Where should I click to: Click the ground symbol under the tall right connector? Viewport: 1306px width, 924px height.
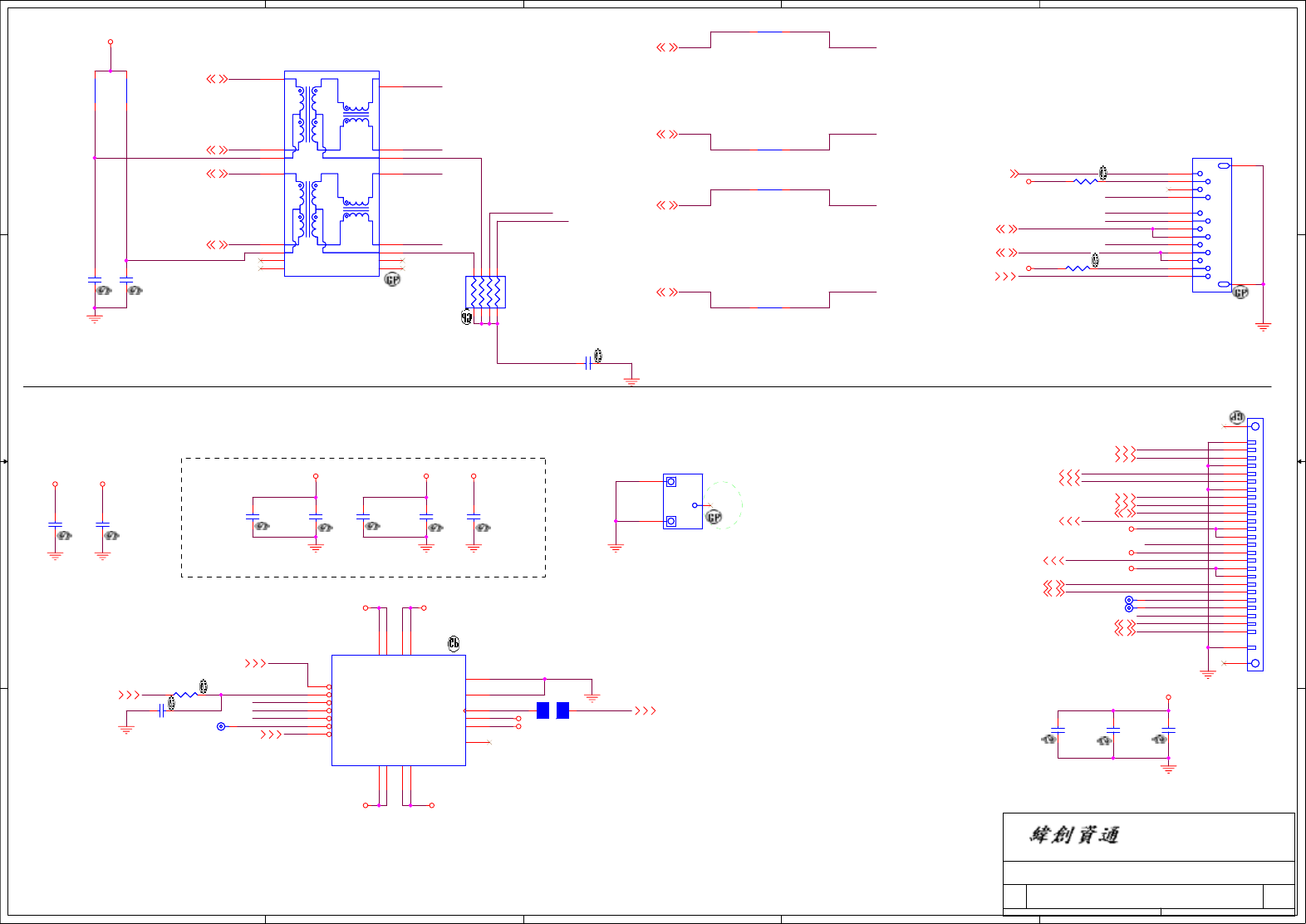[x=1208, y=674]
